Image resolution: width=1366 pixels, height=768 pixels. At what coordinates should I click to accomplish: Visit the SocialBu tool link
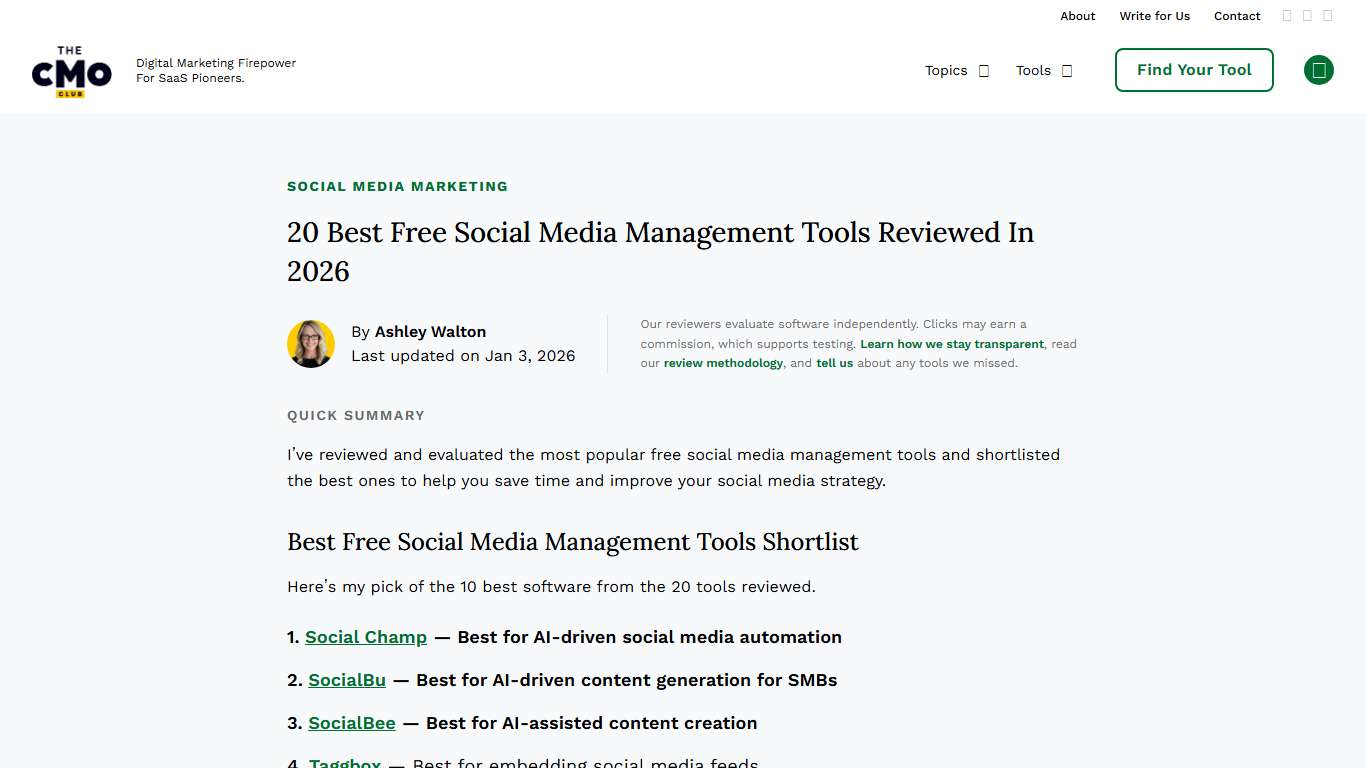tap(347, 680)
